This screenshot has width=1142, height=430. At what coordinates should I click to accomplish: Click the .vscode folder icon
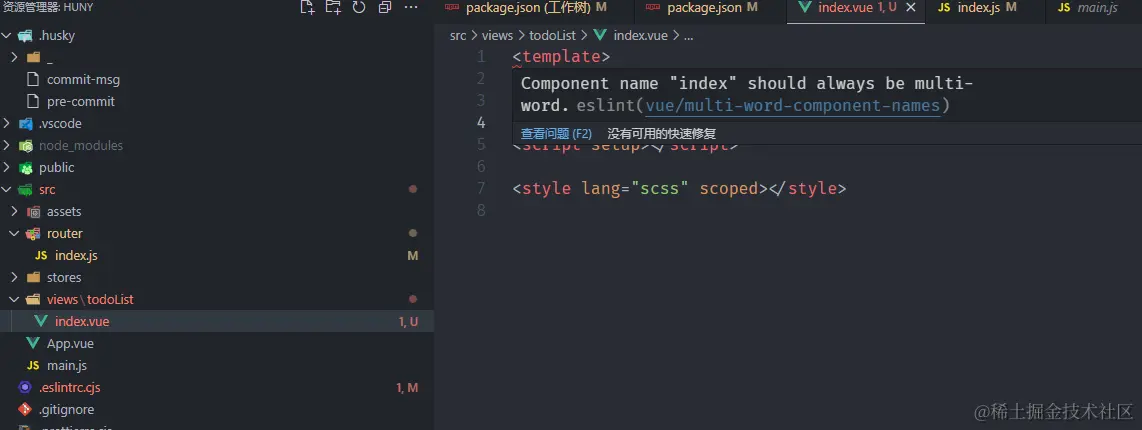pyautogui.click(x=25, y=124)
